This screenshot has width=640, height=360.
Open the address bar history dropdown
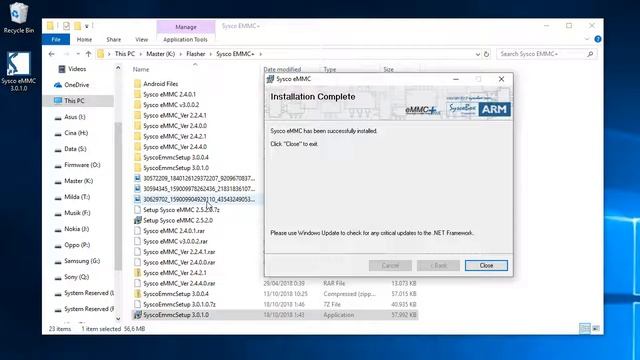[x=478, y=54]
